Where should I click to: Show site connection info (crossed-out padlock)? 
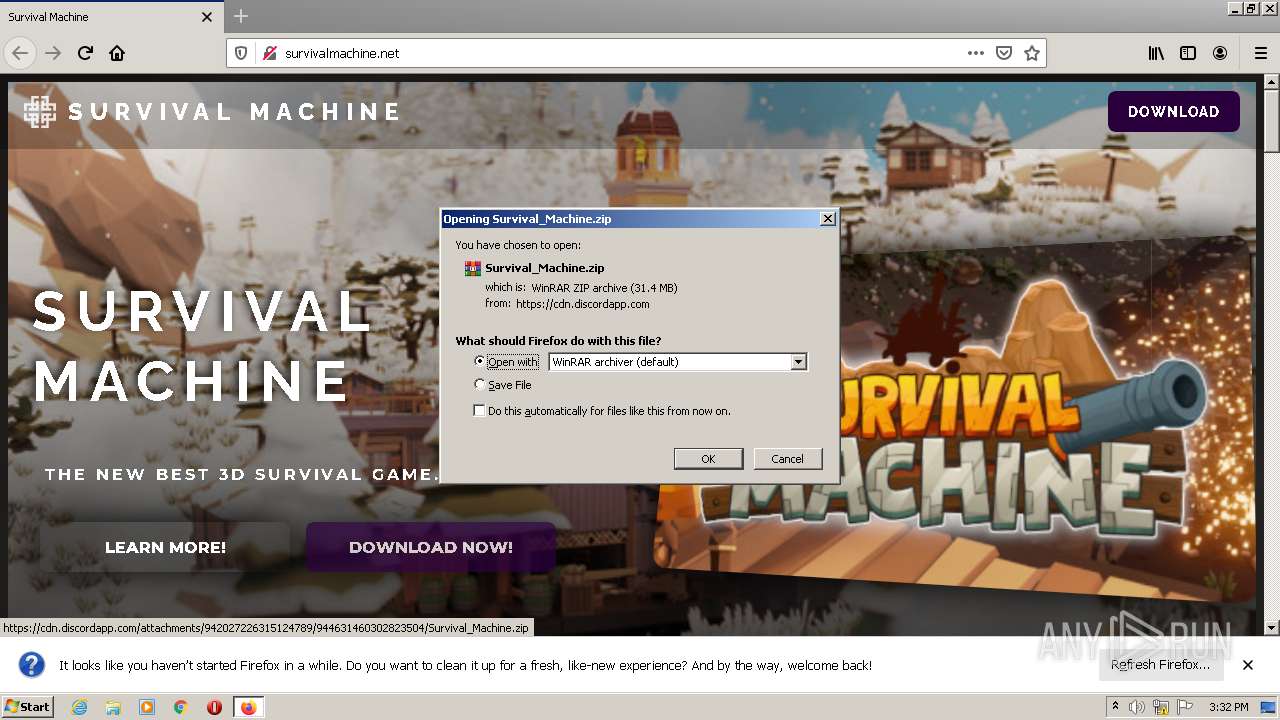269,53
